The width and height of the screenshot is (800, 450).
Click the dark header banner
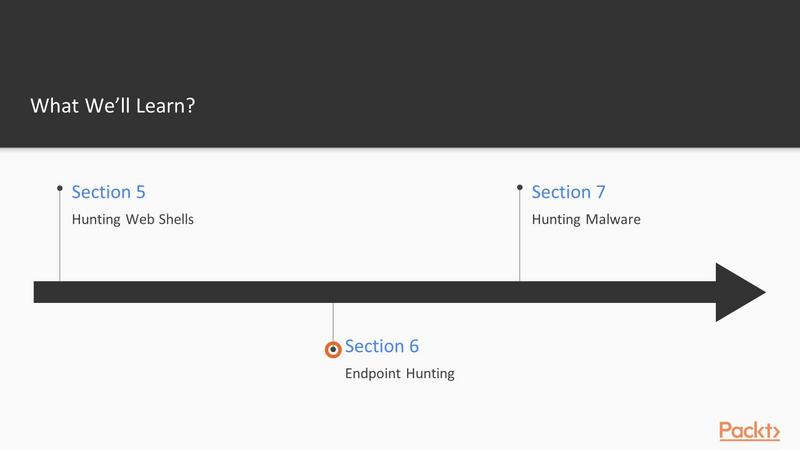pyautogui.click(x=400, y=73)
